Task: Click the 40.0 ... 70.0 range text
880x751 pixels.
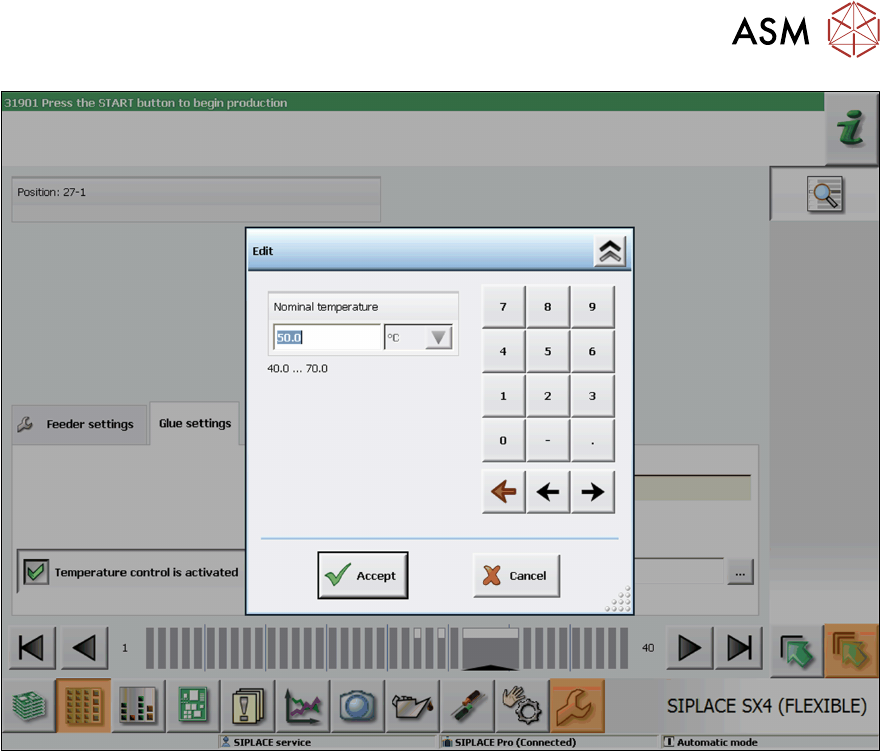Action: click(x=297, y=369)
